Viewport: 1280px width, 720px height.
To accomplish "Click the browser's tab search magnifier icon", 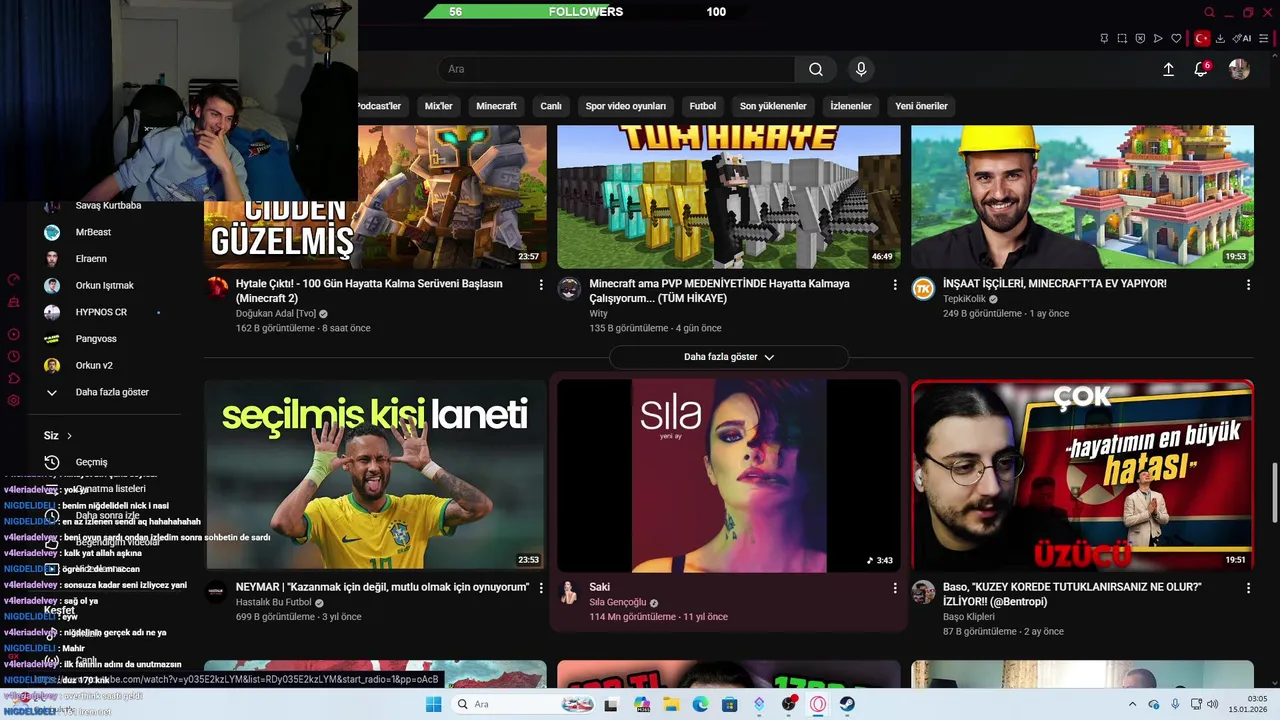I will pyautogui.click(x=1209, y=12).
